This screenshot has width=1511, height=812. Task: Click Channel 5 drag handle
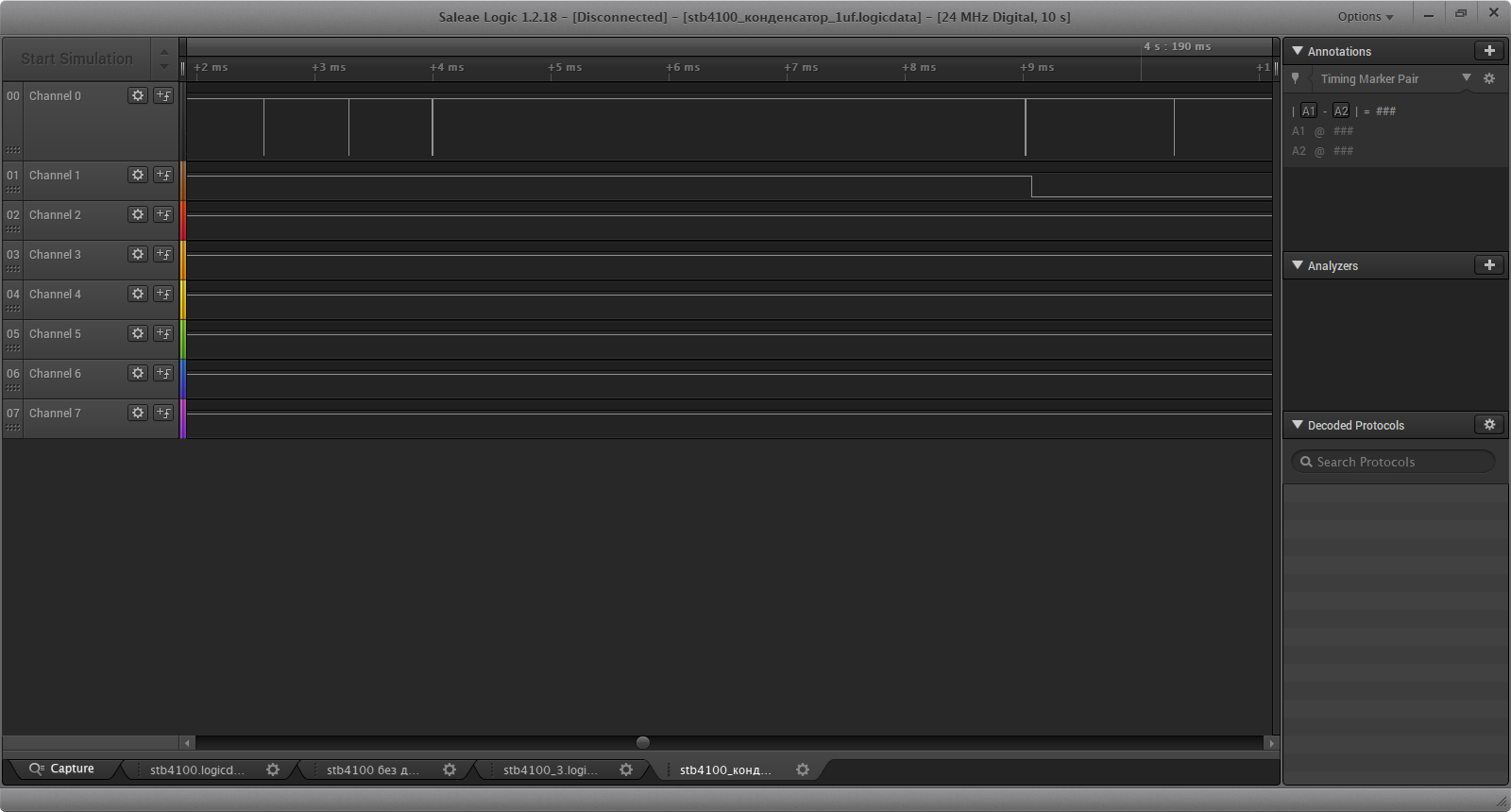pyautogui.click(x=13, y=348)
